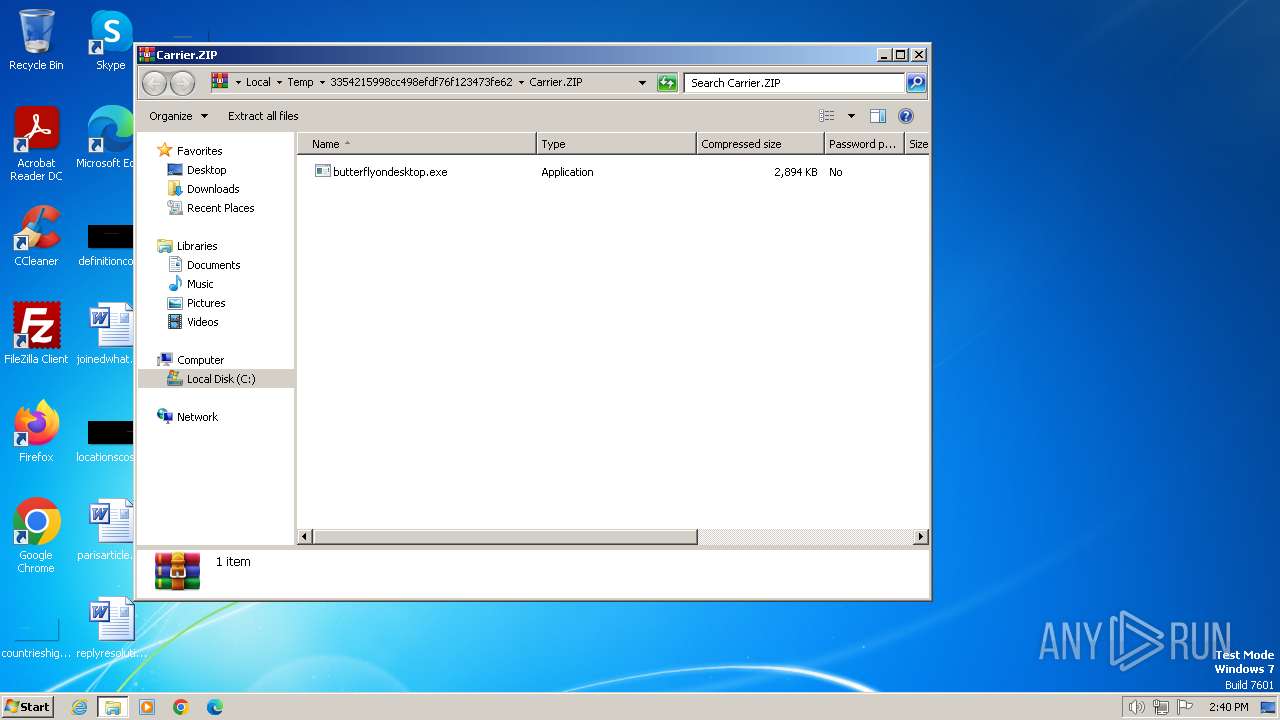This screenshot has height=720, width=1280.
Task: Click the green refresh button by the address bar
Action: [667, 83]
